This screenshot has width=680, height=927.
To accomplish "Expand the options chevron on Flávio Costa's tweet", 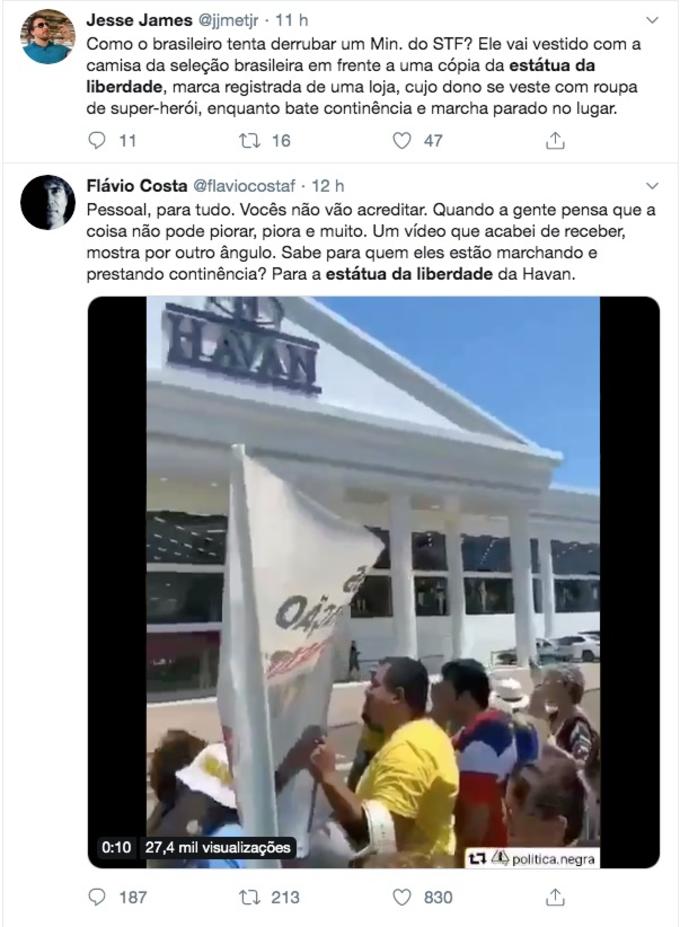I will pos(652,186).
